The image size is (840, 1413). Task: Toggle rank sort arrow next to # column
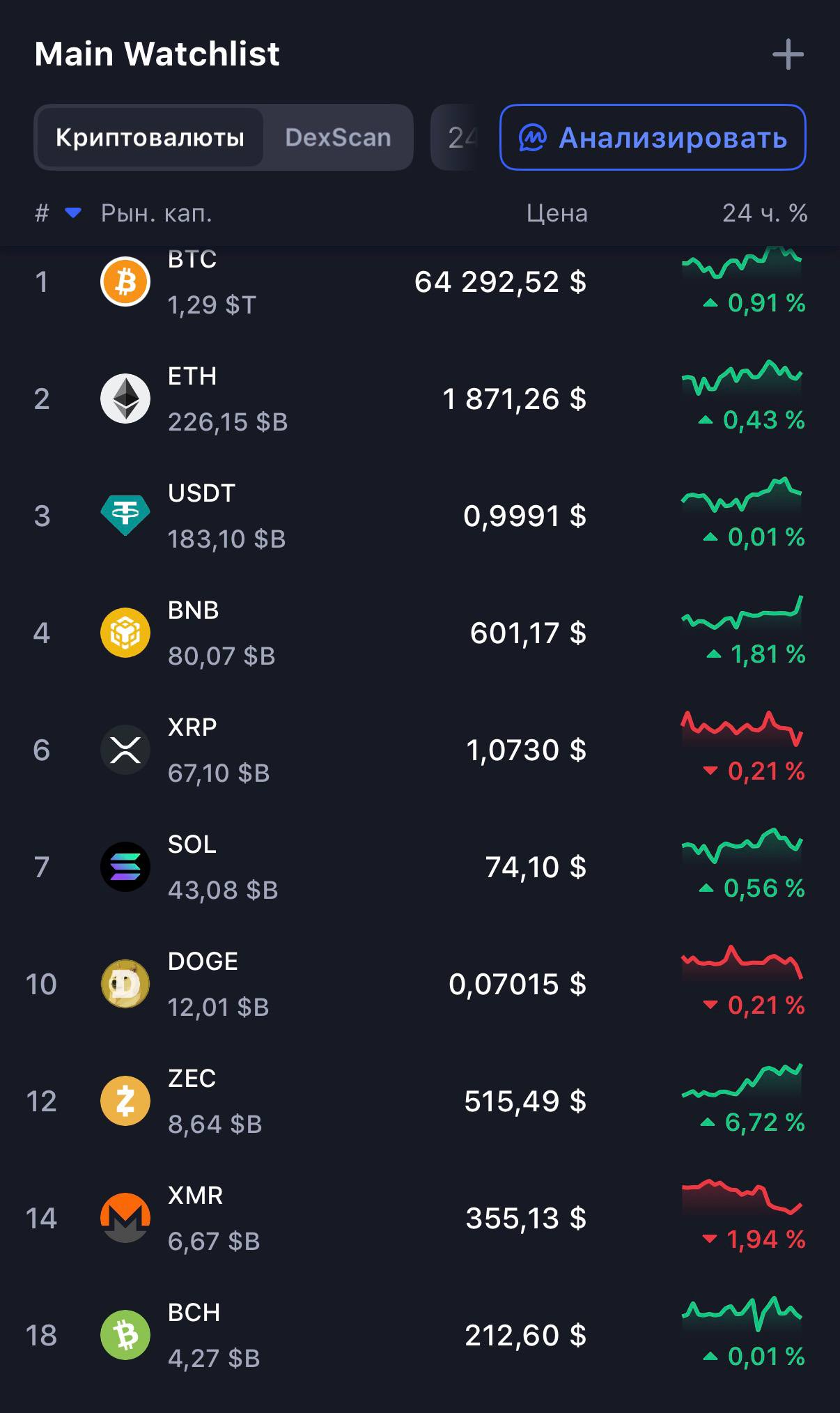coord(73,213)
